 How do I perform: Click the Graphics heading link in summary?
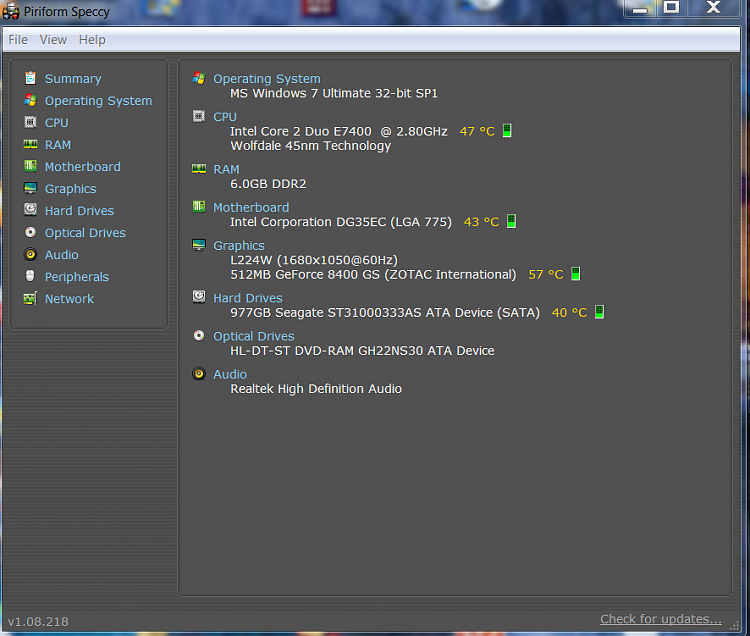coord(239,245)
